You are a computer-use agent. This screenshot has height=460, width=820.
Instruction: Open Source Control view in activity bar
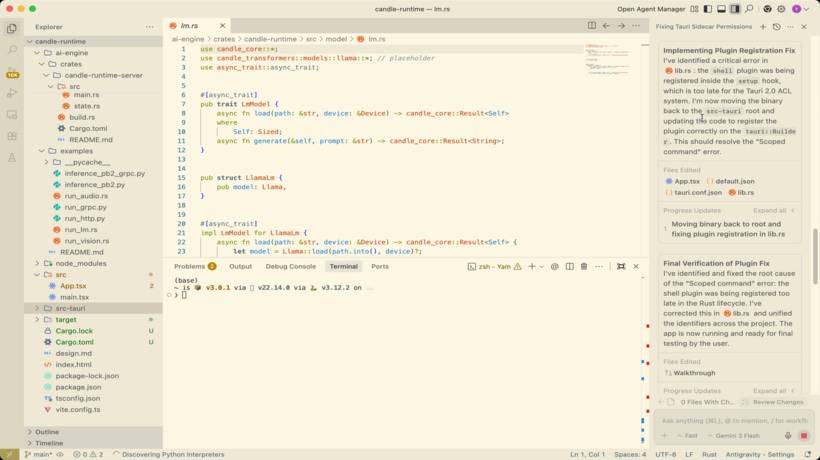12,71
